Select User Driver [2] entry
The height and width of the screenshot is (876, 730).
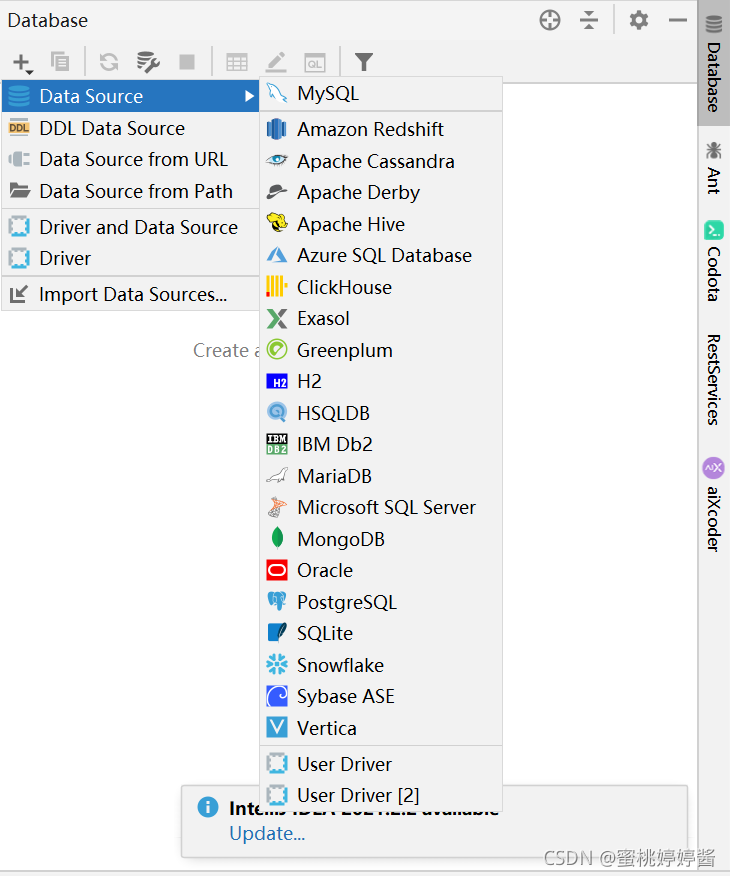(x=381, y=795)
